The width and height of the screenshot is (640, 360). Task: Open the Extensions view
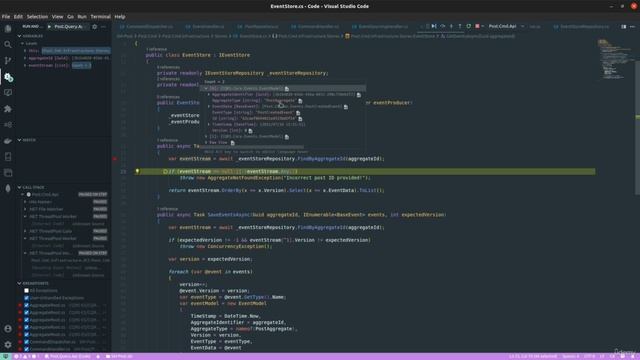(x=8, y=109)
